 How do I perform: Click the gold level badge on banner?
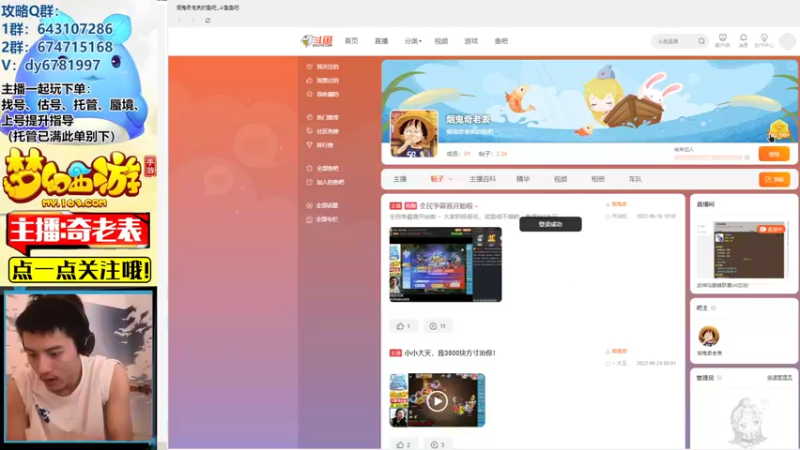[779, 130]
